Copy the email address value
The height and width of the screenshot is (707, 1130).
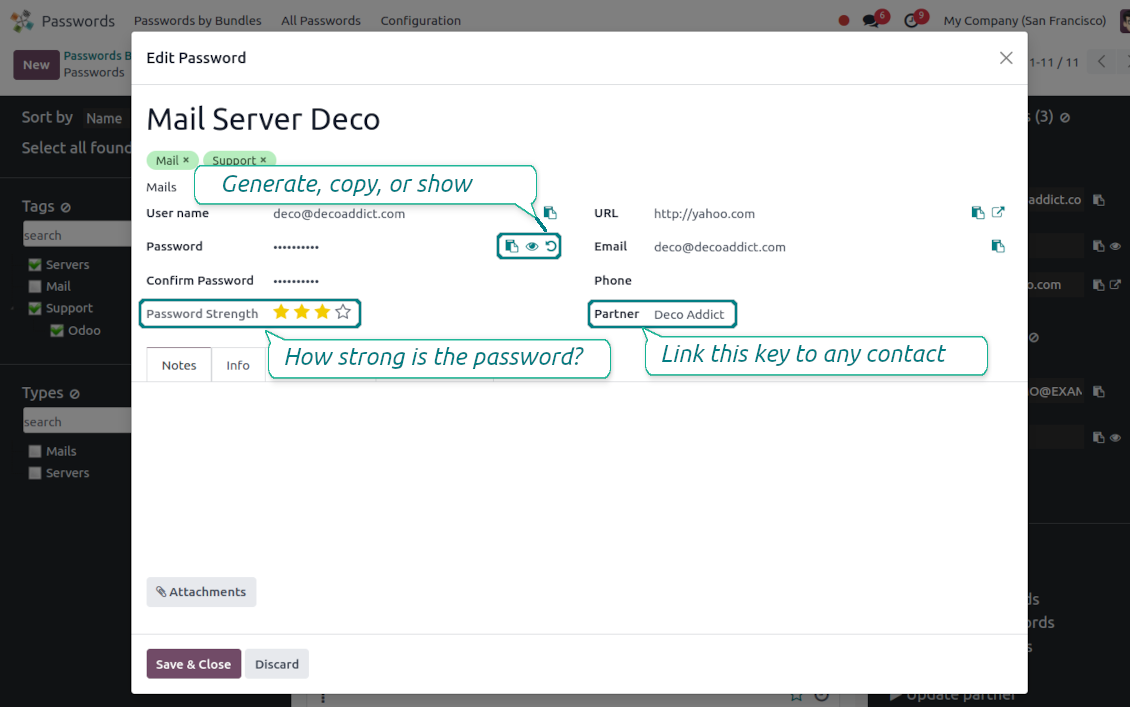[998, 246]
